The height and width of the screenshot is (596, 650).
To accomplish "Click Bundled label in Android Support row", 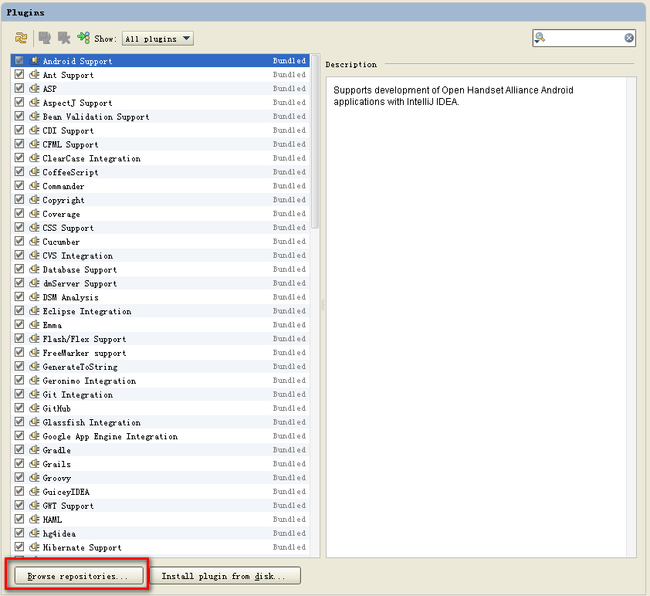I will click(x=289, y=61).
